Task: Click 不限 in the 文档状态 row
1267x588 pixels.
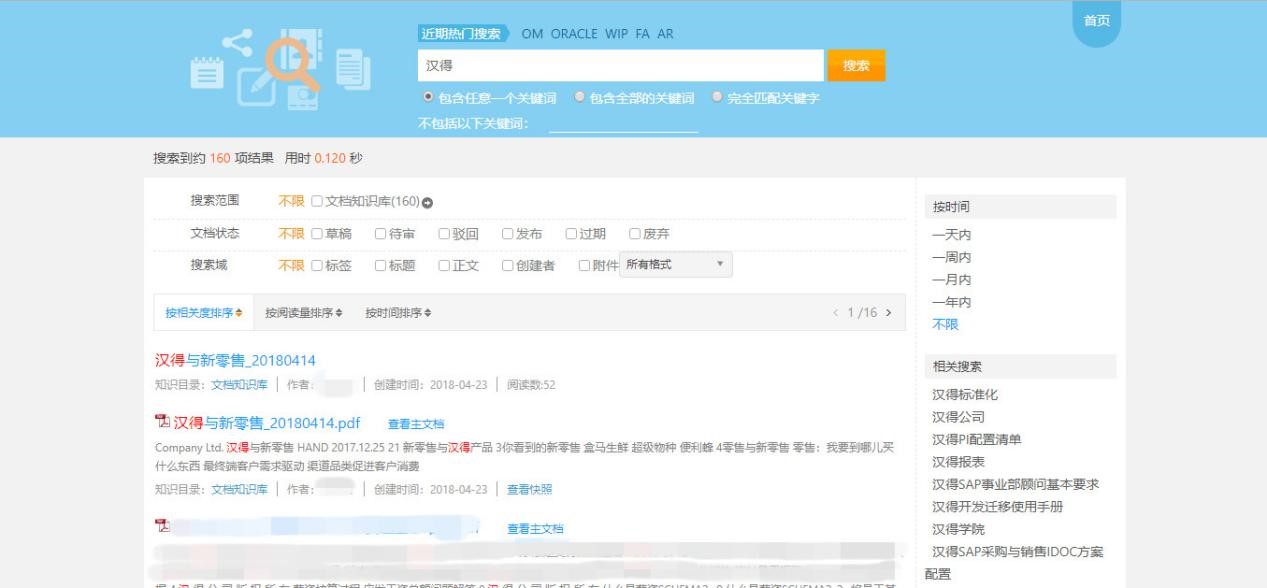Action: tap(291, 234)
